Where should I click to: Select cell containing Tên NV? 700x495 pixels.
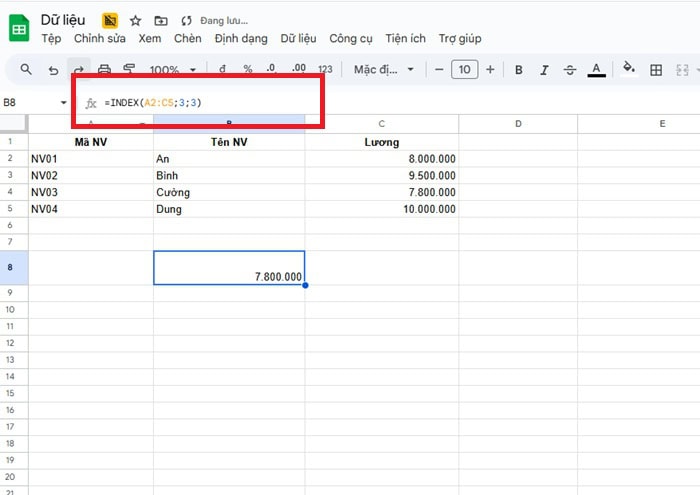click(229, 142)
